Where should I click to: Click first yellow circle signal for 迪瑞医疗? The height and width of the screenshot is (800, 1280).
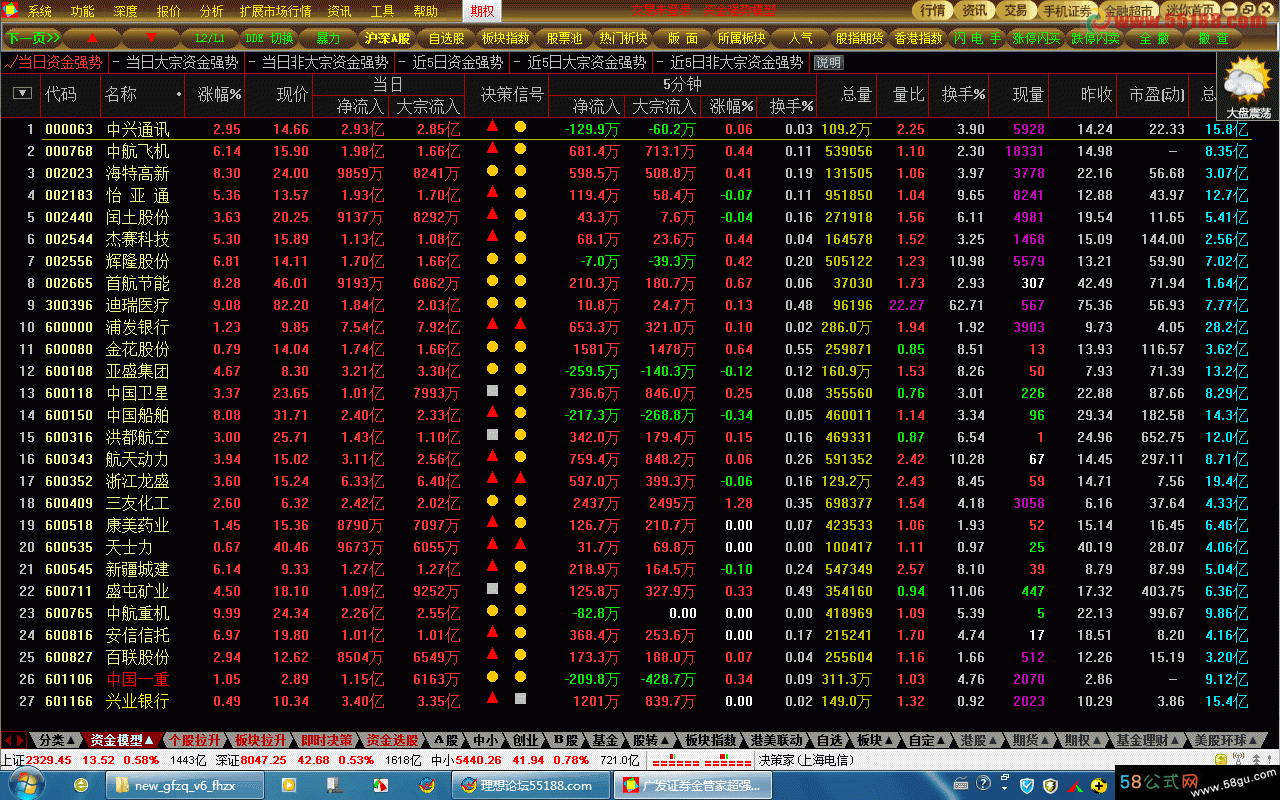tap(492, 303)
